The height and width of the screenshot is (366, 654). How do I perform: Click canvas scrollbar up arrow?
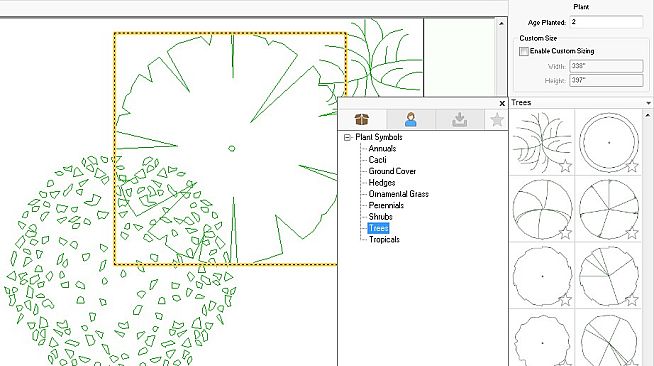click(501, 23)
